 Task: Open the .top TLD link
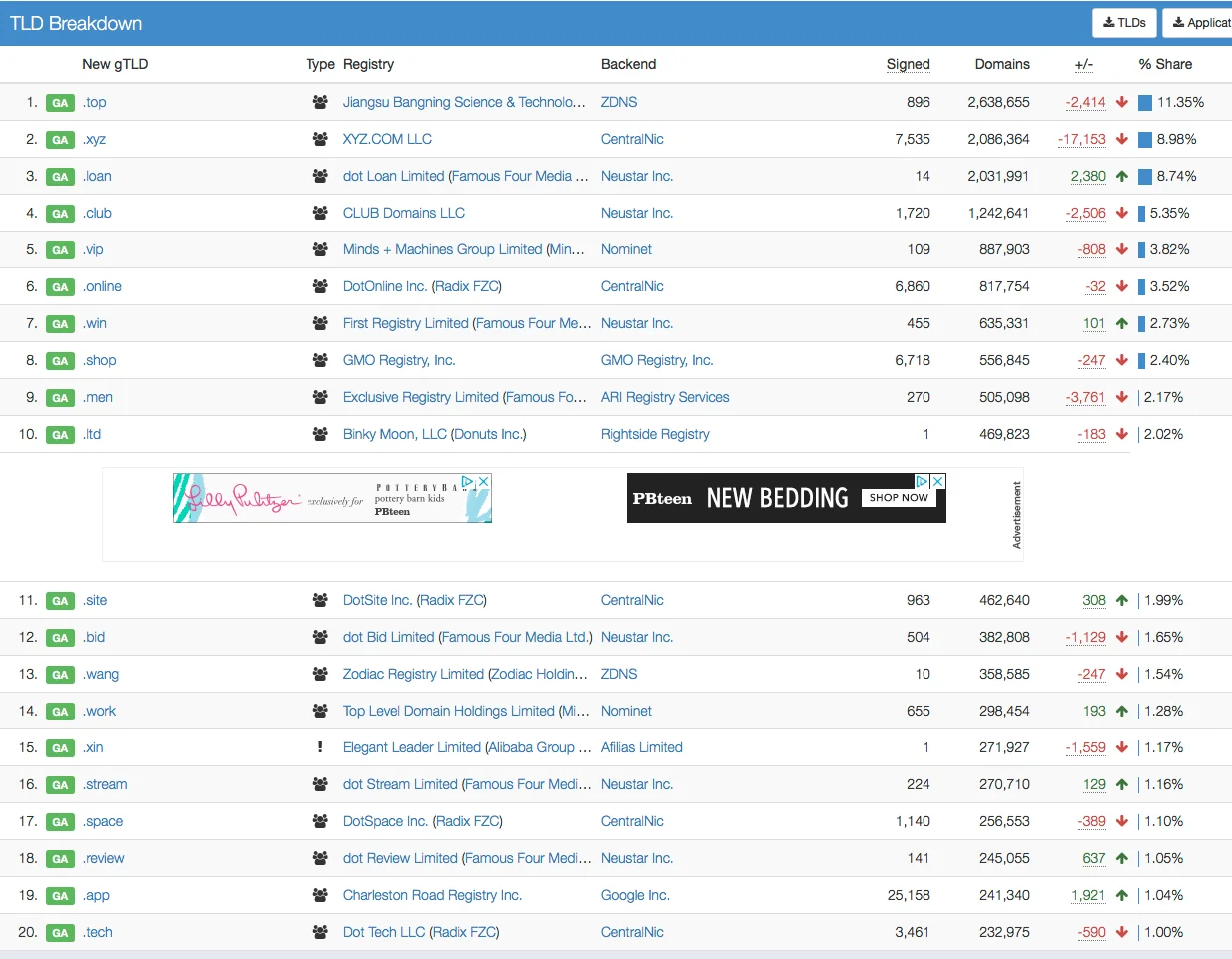pyautogui.click(x=95, y=102)
